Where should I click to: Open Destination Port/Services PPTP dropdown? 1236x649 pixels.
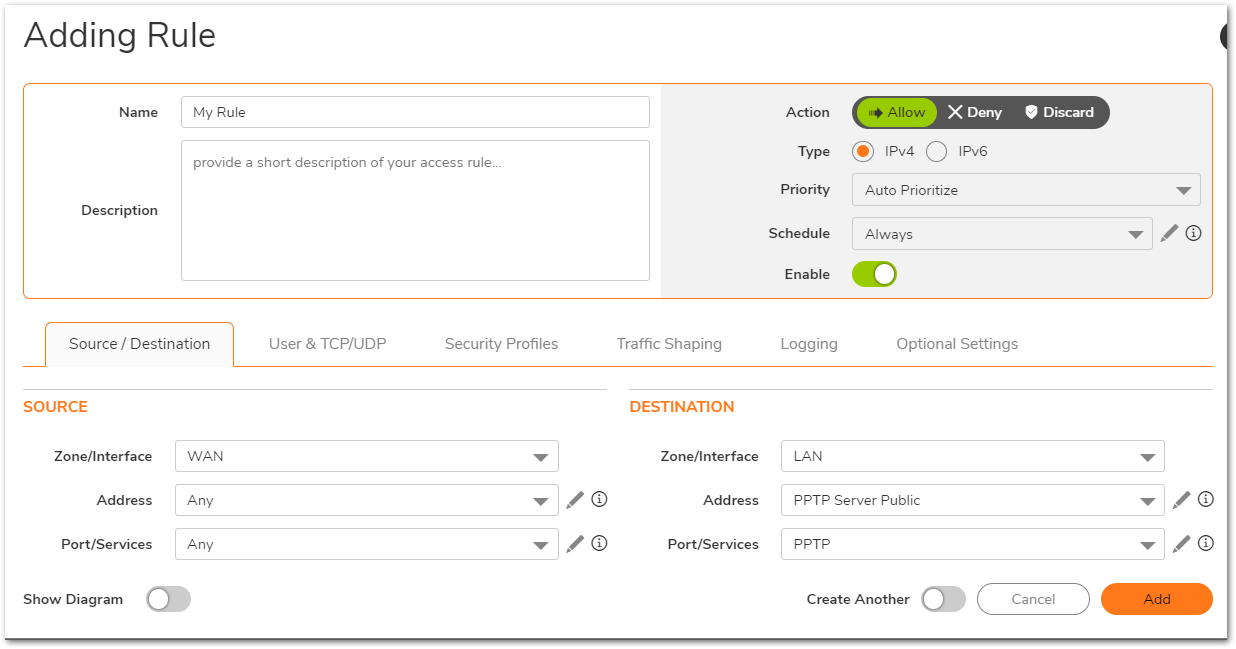point(972,544)
